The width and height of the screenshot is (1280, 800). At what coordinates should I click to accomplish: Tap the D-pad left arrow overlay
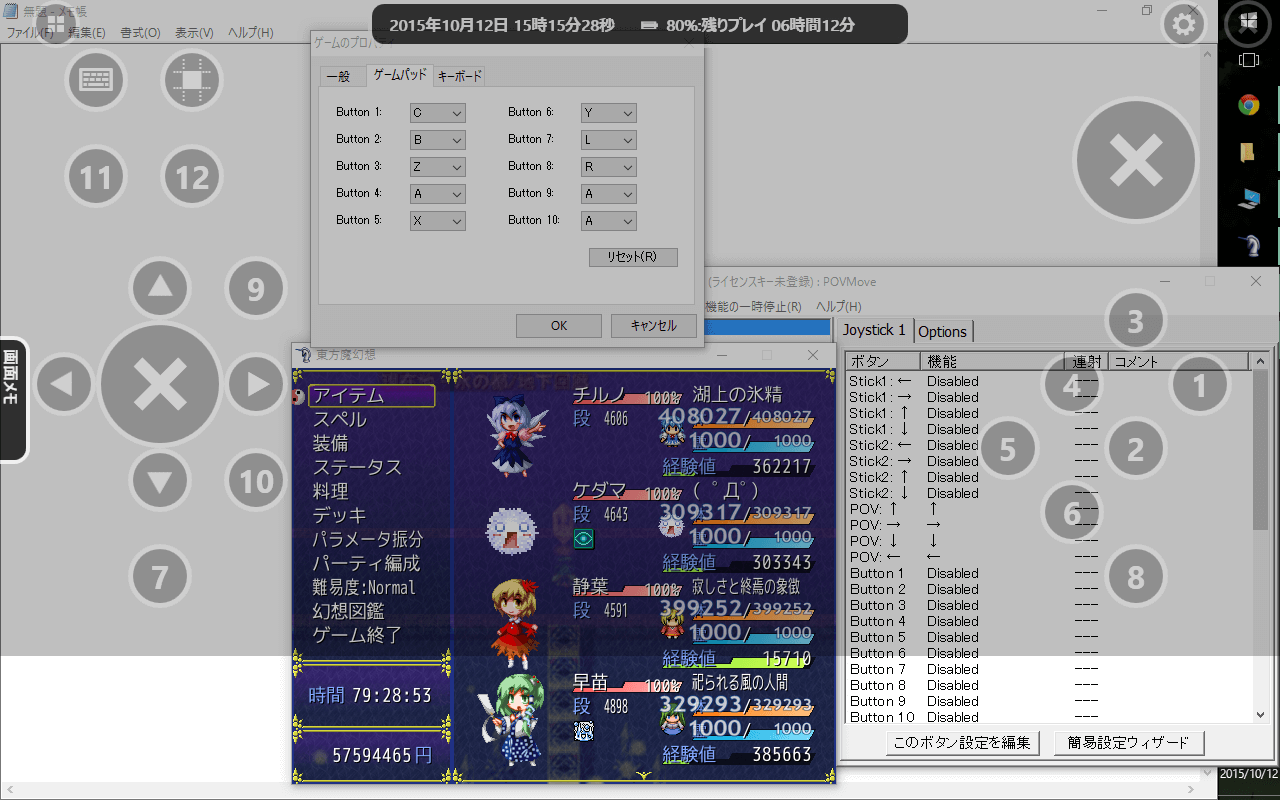pyautogui.click(x=64, y=385)
